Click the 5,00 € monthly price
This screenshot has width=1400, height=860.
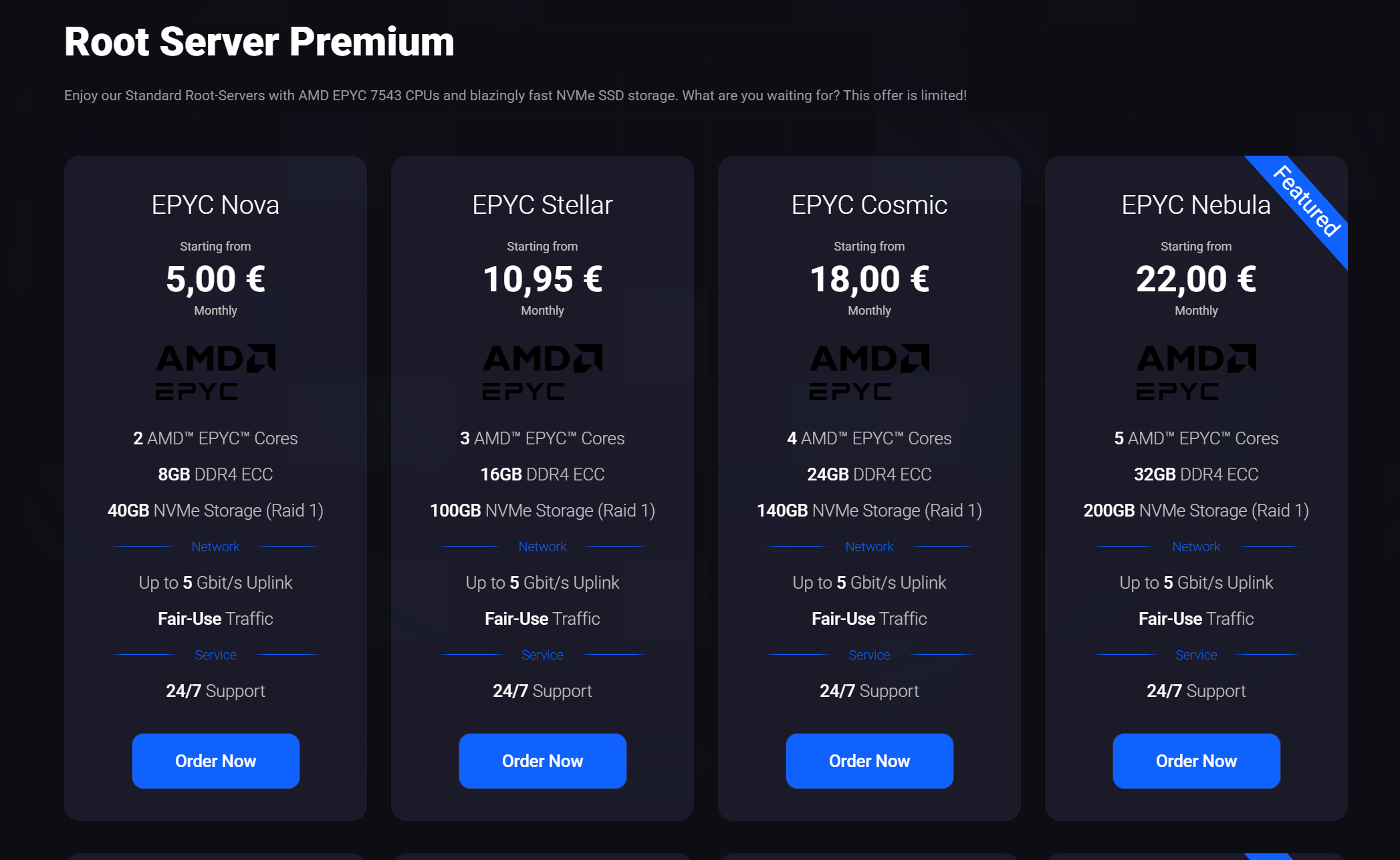click(215, 279)
